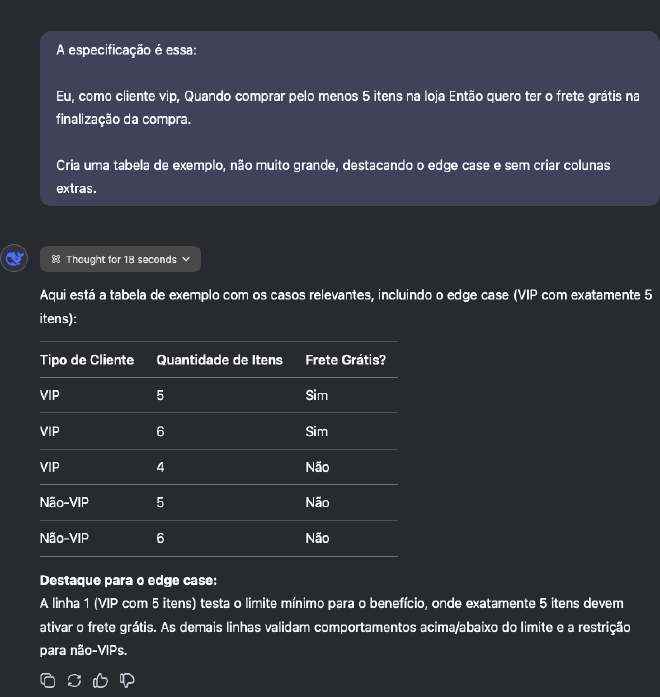
Task: Expand the Thought for 18 seconds panel
Action: coord(120,260)
